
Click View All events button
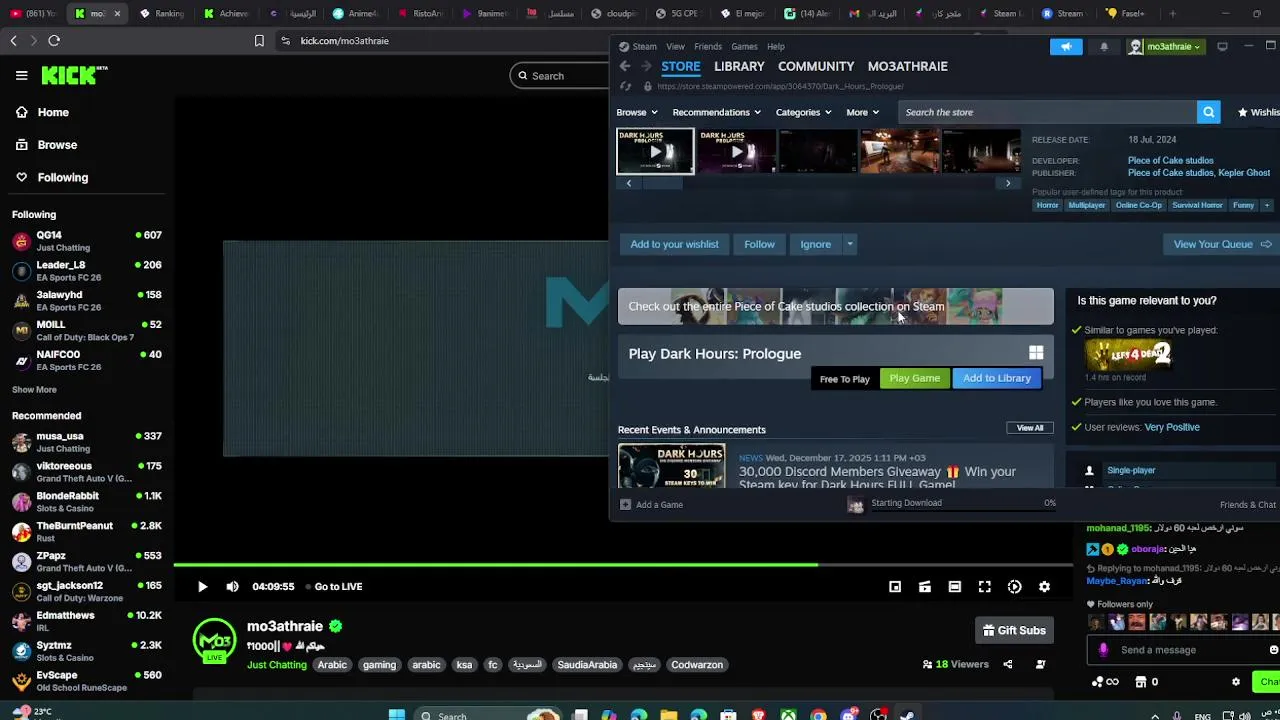click(x=1030, y=428)
